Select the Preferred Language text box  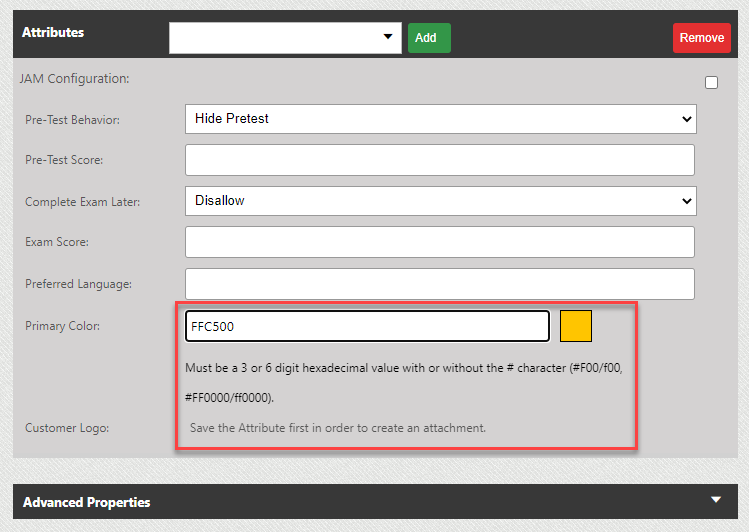click(440, 284)
